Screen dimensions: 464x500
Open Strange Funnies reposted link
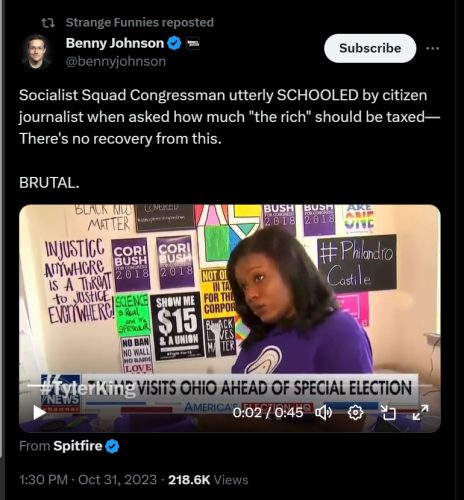(140, 22)
